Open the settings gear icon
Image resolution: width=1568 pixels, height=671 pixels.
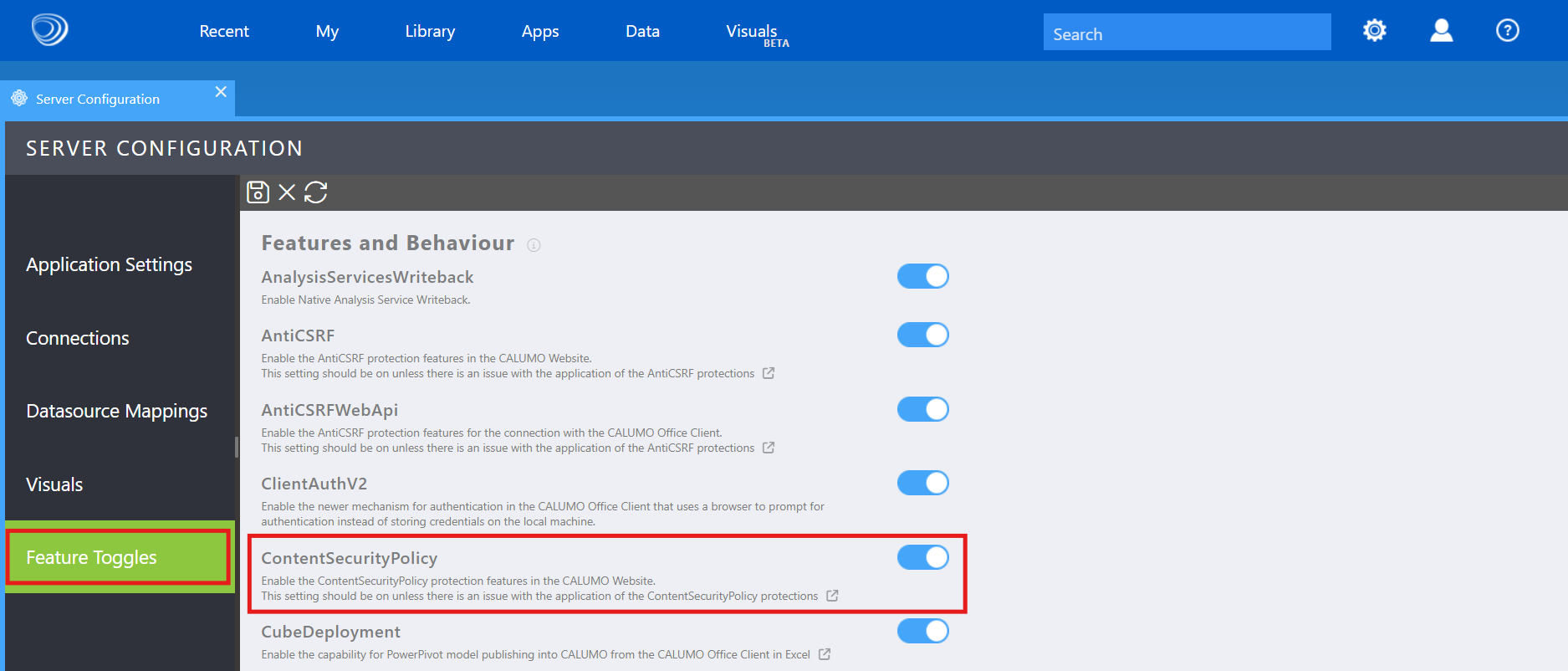pos(1374,31)
